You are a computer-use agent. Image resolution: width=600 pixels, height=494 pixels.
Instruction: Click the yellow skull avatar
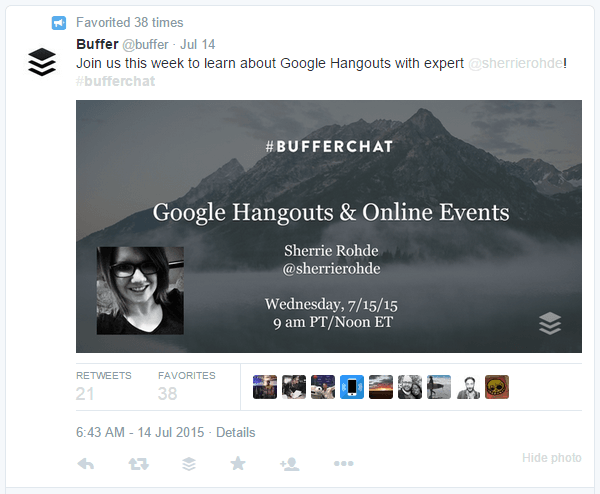(x=497, y=387)
